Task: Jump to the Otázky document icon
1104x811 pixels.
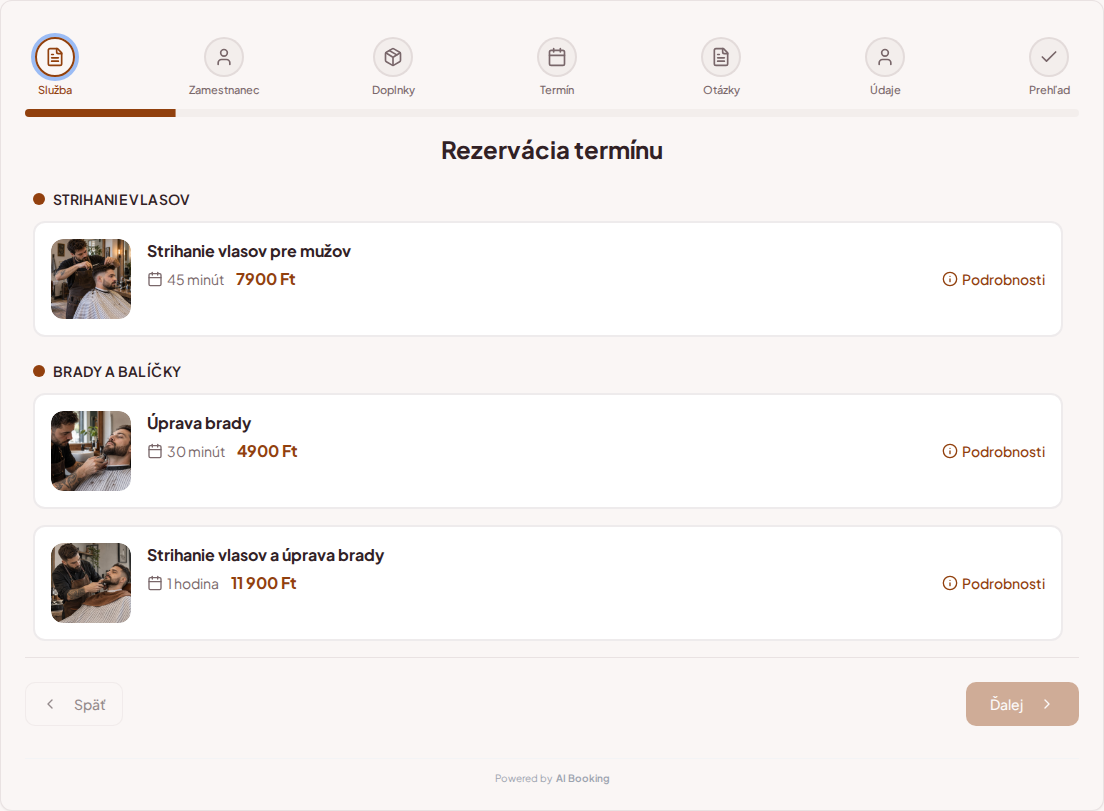Action: (x=721, y=57)
